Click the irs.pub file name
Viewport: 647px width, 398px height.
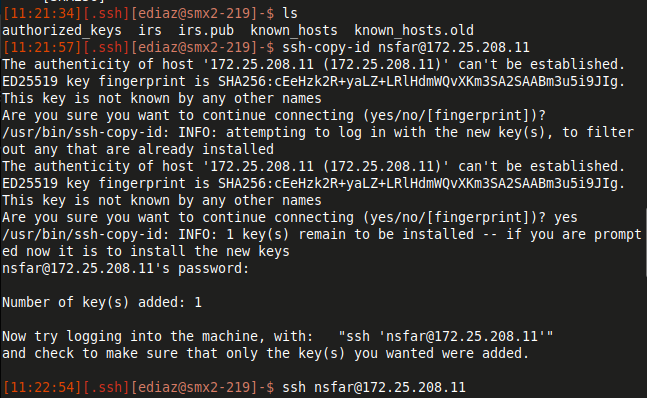click(206, 30)
